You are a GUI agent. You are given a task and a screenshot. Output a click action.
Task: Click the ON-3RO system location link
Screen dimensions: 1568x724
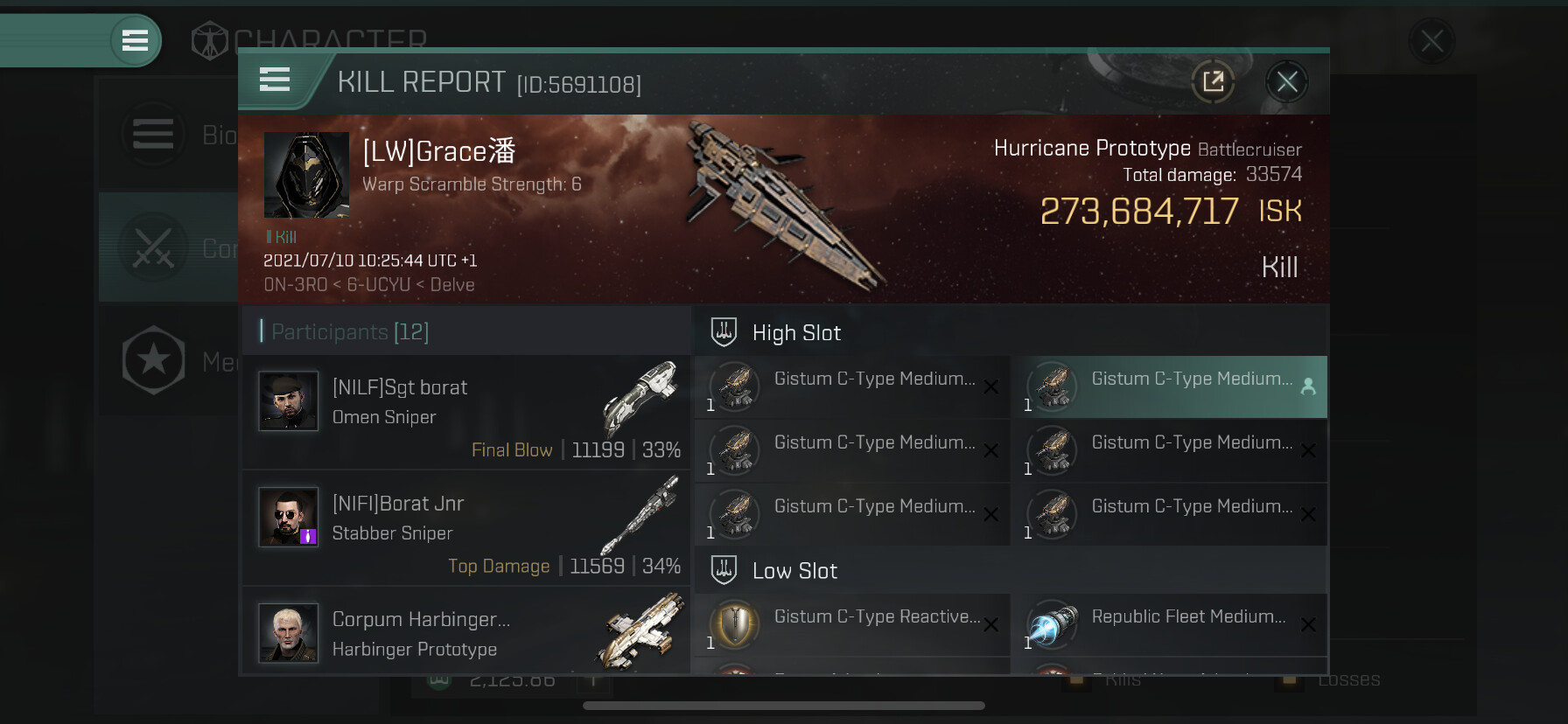coord(294,285)
